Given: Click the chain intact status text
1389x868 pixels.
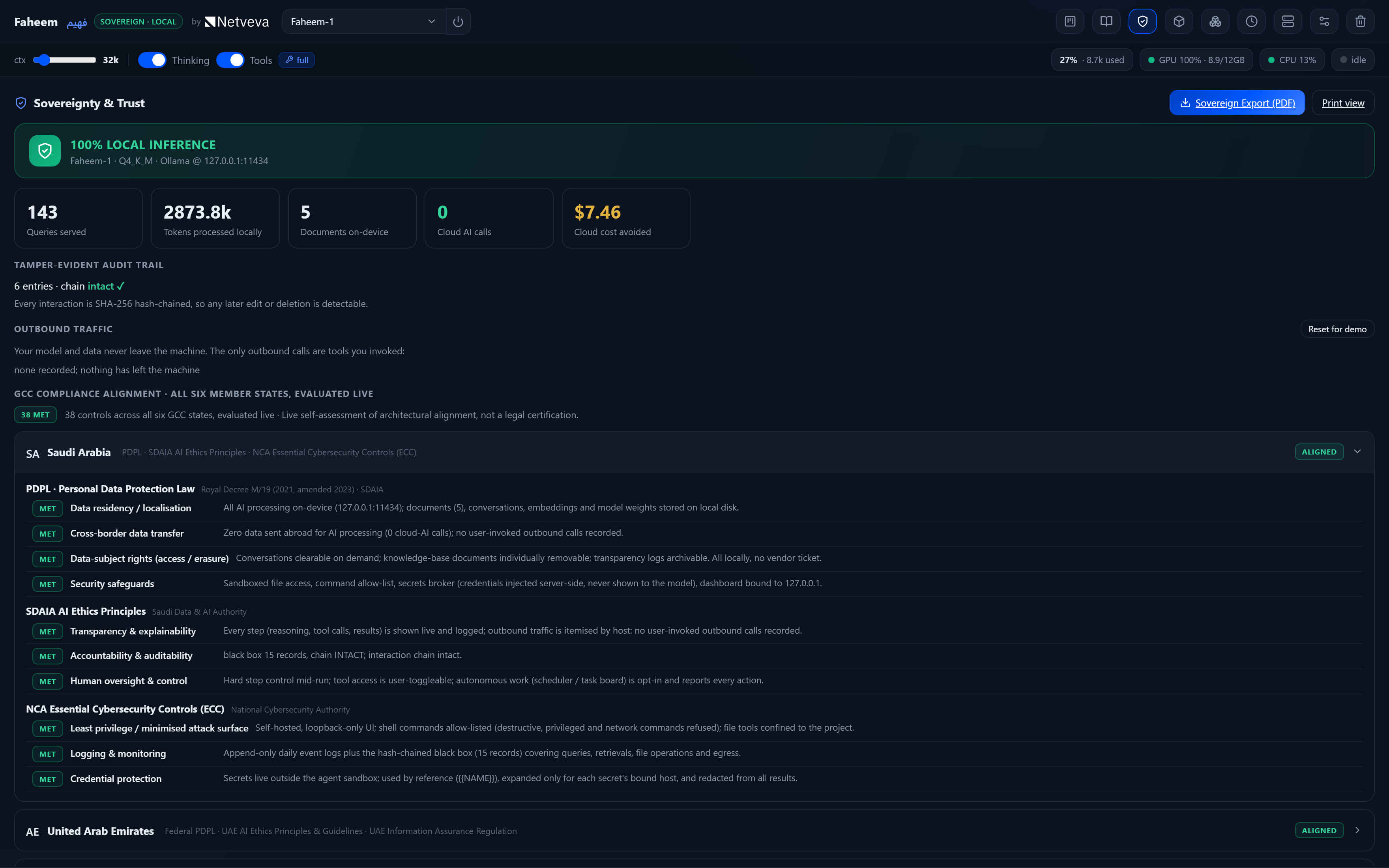Looking at the screenshot, I should (x=93, y=286).
